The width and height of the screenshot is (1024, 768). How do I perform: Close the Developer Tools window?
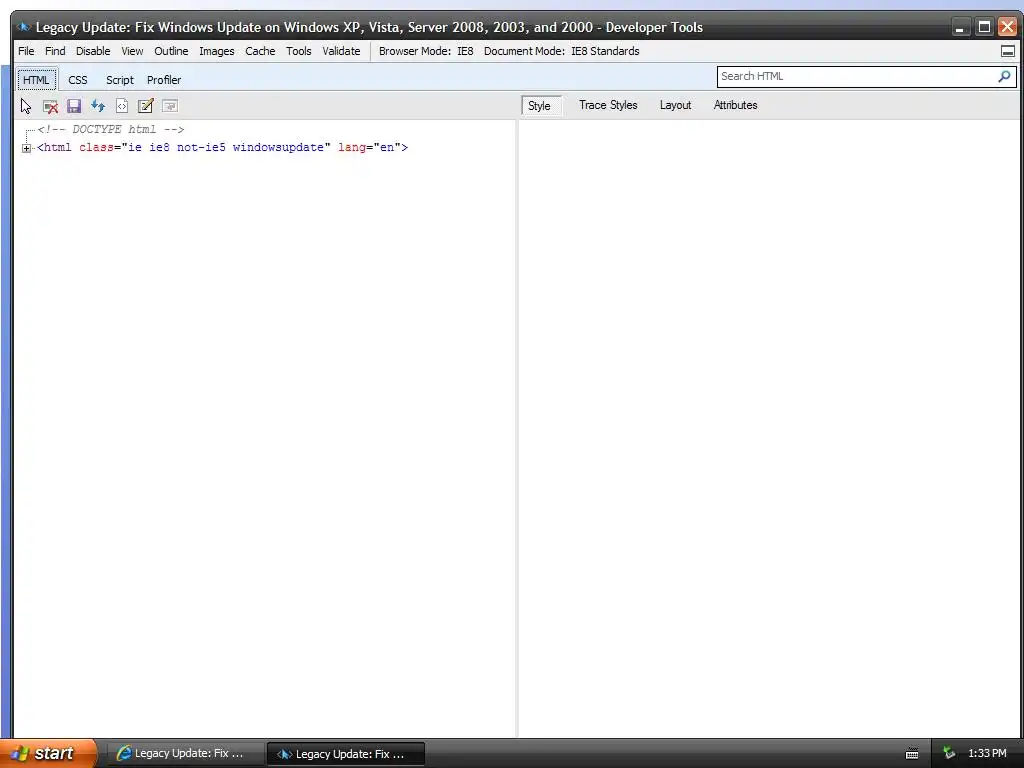click(1008, 27)
